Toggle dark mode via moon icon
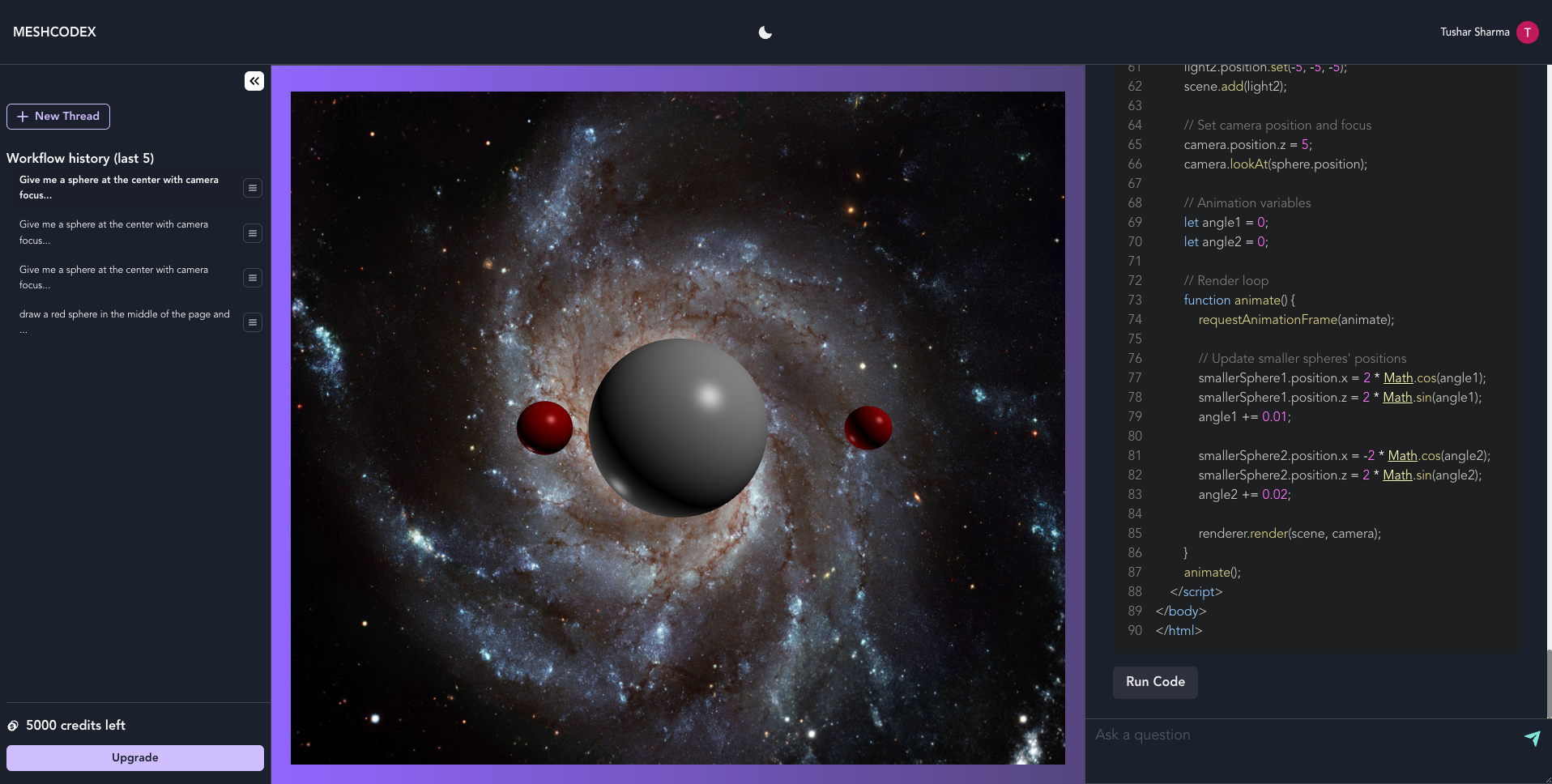The width and height of the screenshot is (1552, 784). click(765, 32)
